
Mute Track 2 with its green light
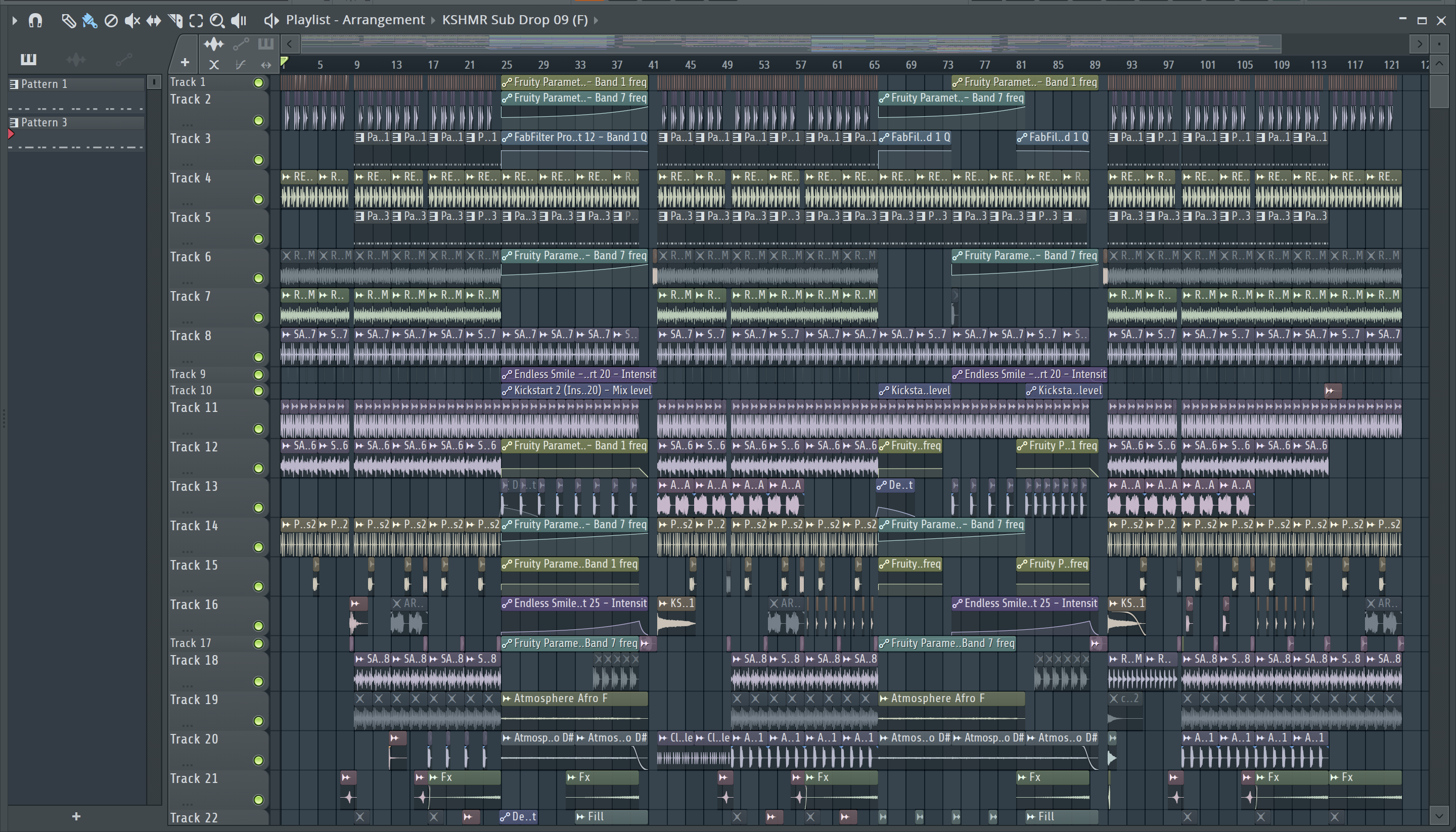pyautogui.click(x=258, y=121)
